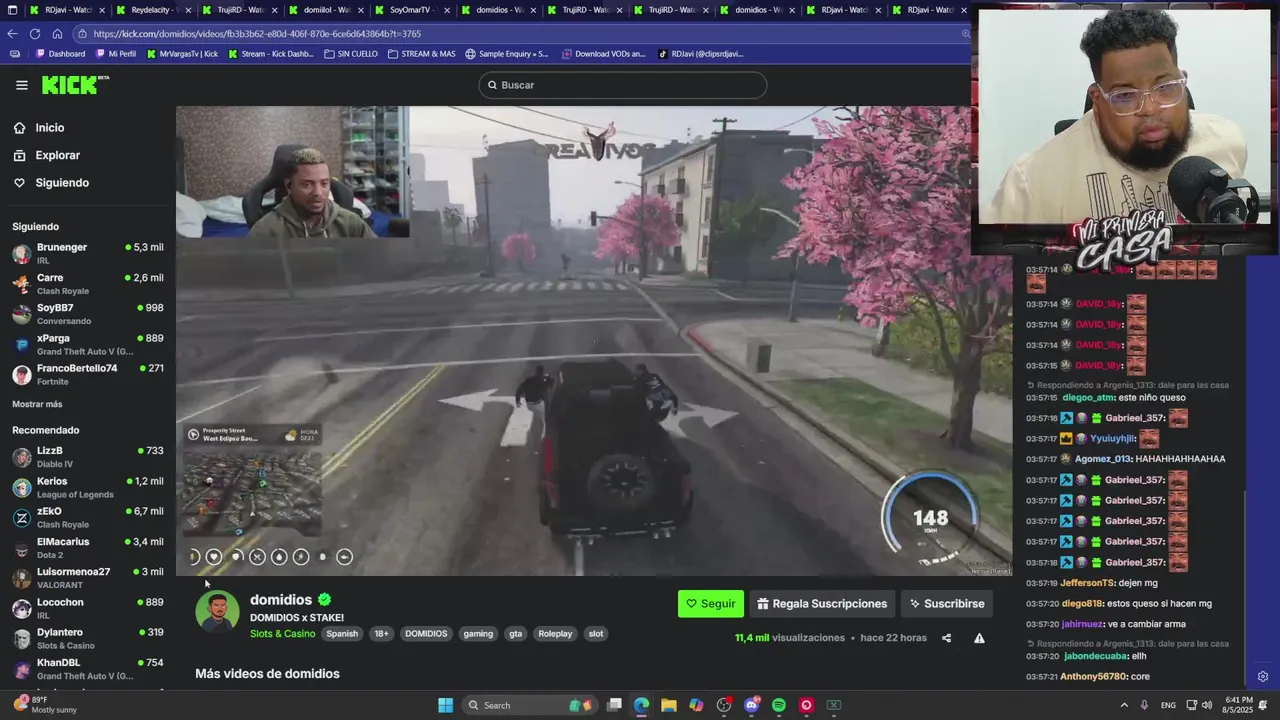Open Copilot from the taskbar
1280x720 pixels.
point(696,705)
